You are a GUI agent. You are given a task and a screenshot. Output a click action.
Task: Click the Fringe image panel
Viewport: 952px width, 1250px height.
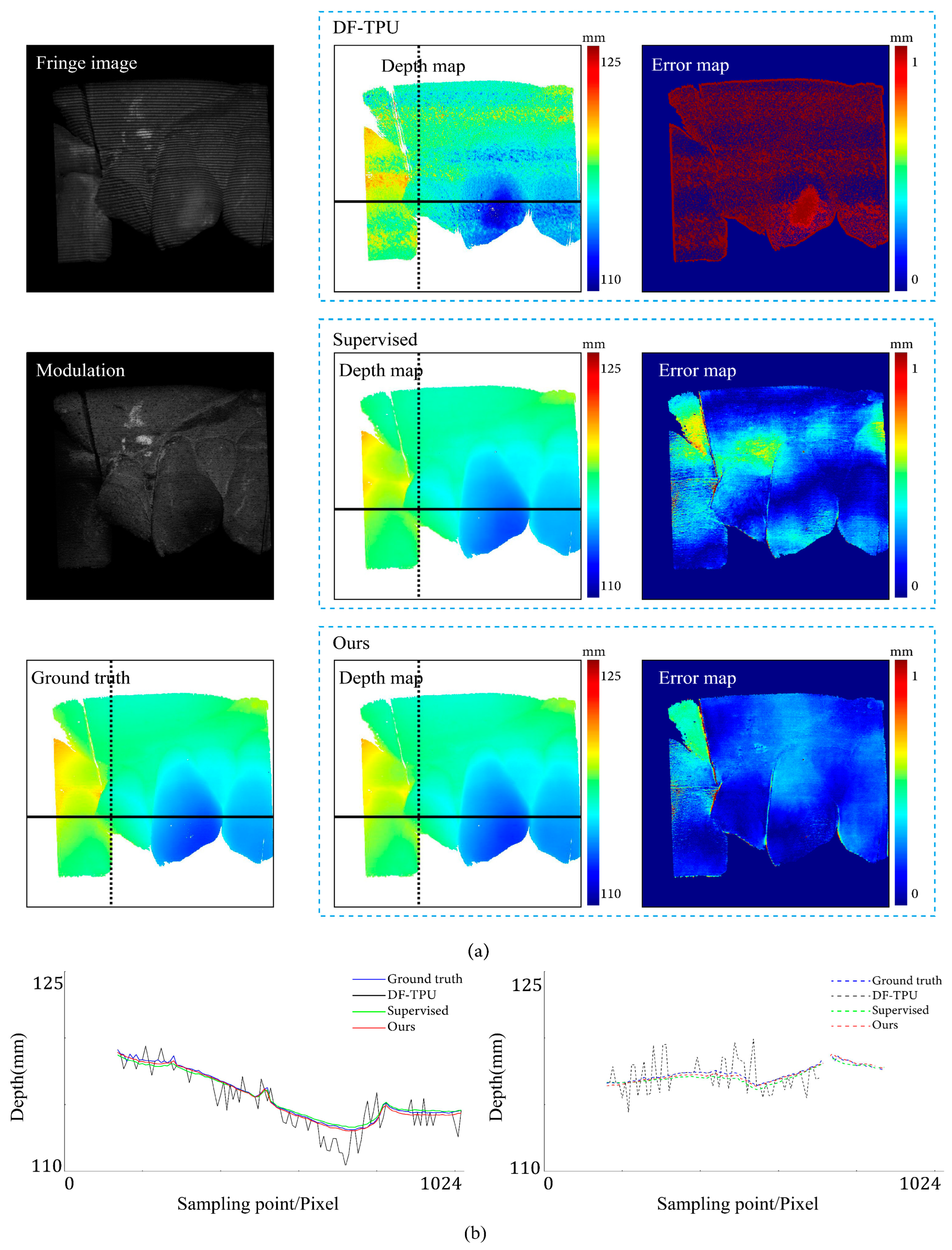[x=150, y=168]
